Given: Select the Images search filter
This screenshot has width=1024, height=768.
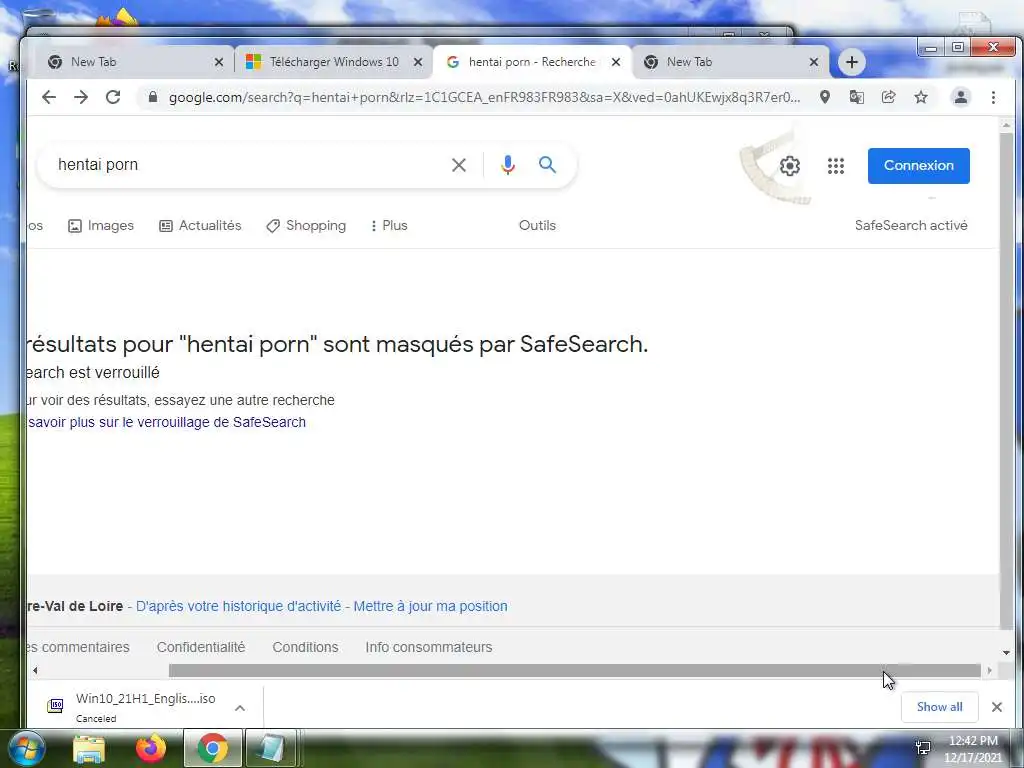Looking at the screenshot, I should point(101,225).
